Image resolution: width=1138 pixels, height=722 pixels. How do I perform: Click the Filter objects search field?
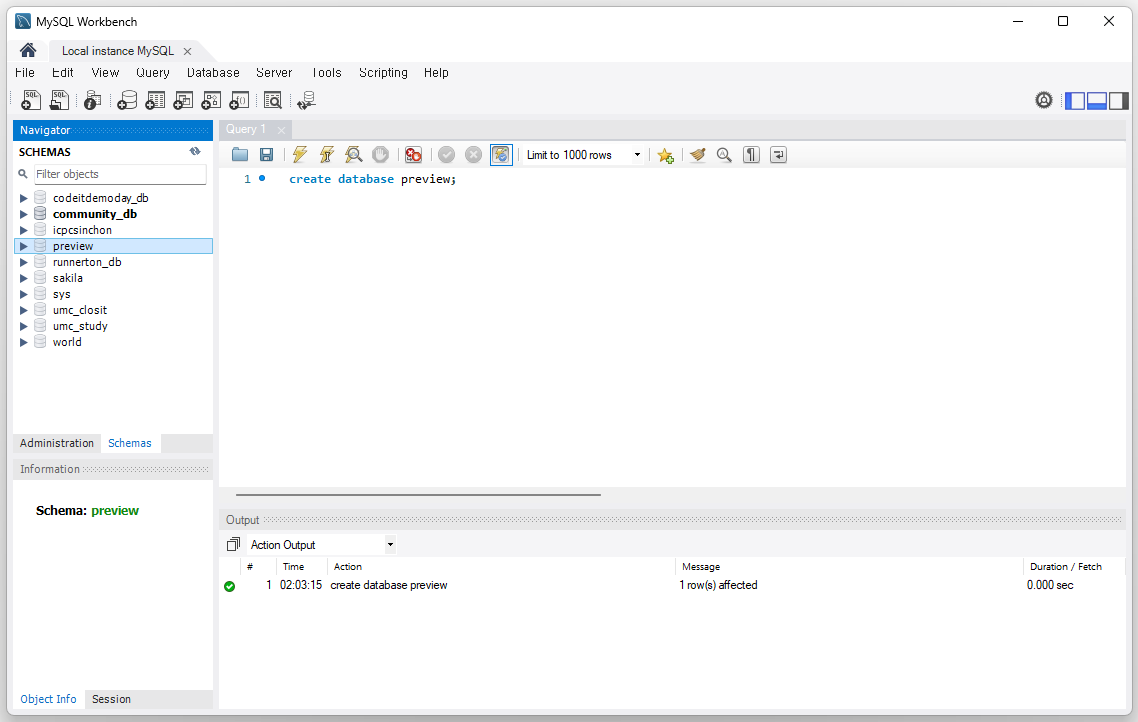[x=120, y=174]
